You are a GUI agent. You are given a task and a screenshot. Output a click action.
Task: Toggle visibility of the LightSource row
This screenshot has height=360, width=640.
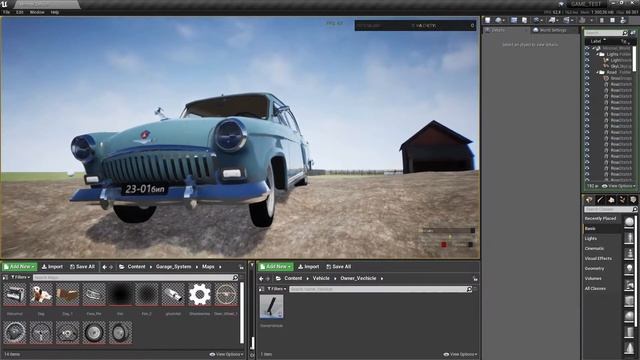point(587,60)
